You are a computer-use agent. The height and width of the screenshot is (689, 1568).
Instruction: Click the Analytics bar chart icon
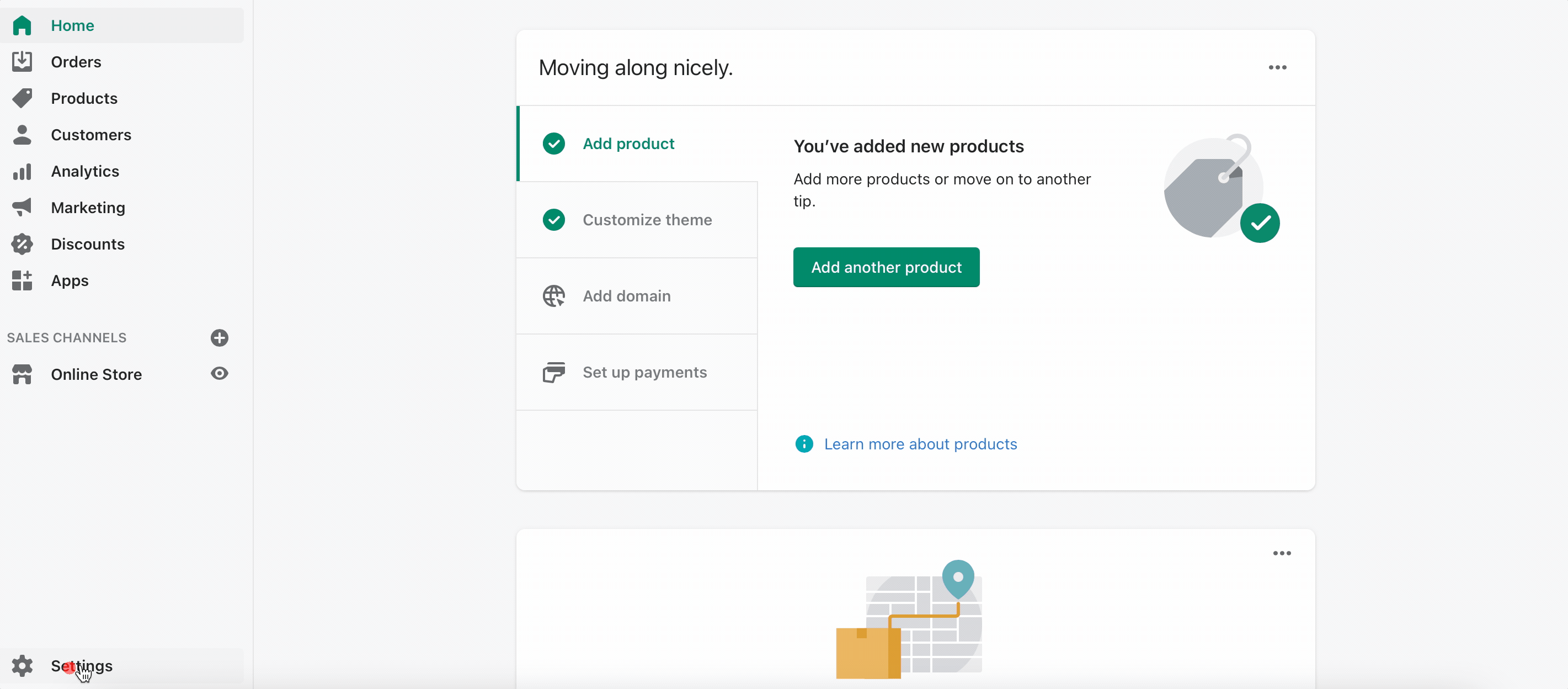[x=22, y=171]
